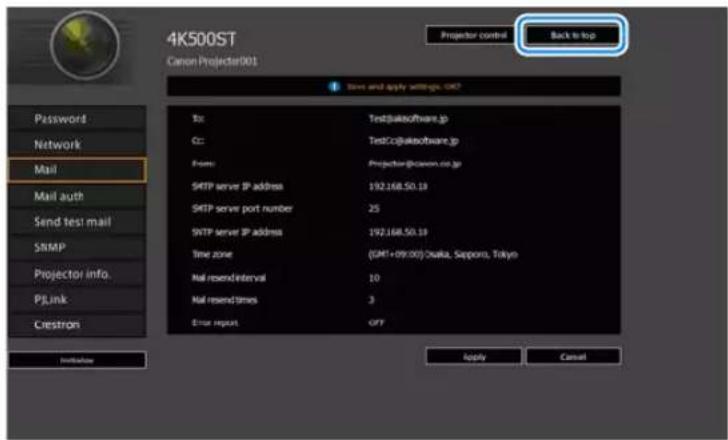Screen dimensions: 728x440
Task: Click the blue info icon in message bar
Action: point(334,87)
